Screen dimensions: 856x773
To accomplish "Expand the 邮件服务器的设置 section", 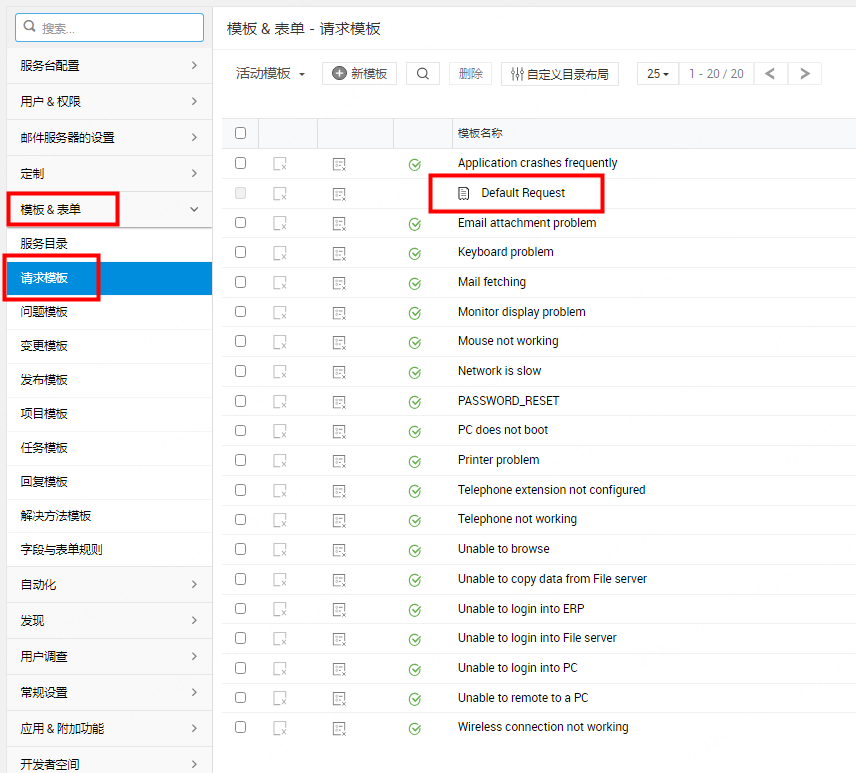I will (109, 138).
